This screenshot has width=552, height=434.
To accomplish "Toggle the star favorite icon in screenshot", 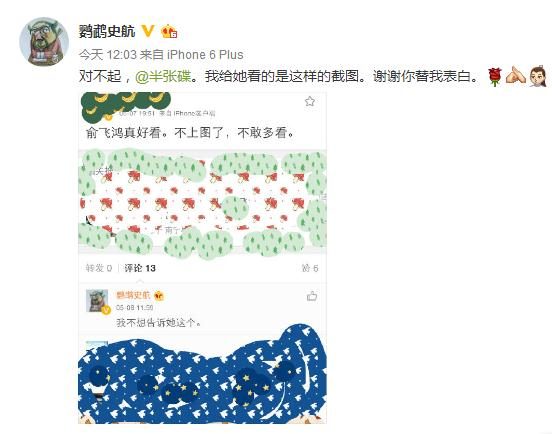I will [x=309, y=101].
